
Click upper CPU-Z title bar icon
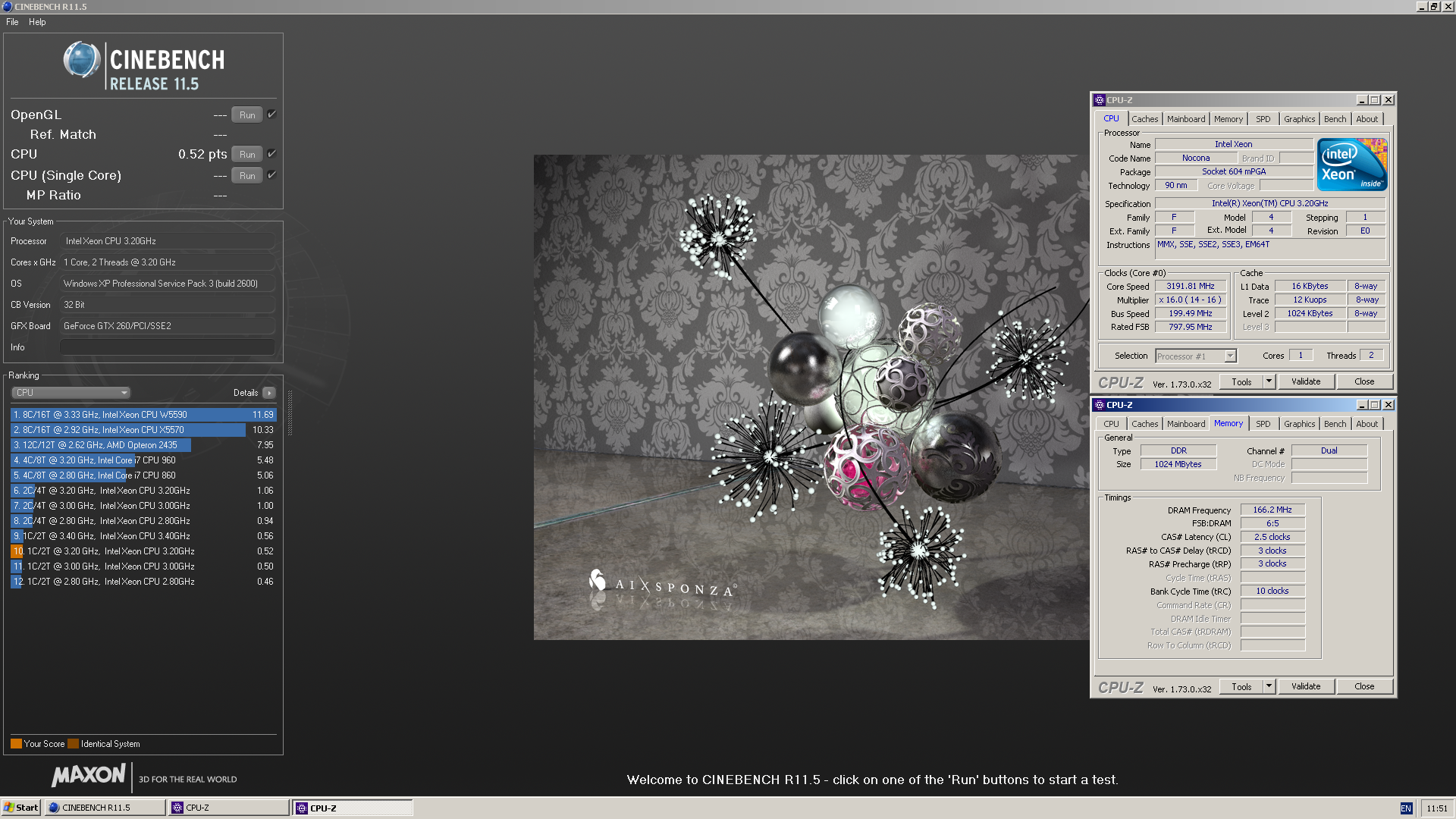(1099, 100)
